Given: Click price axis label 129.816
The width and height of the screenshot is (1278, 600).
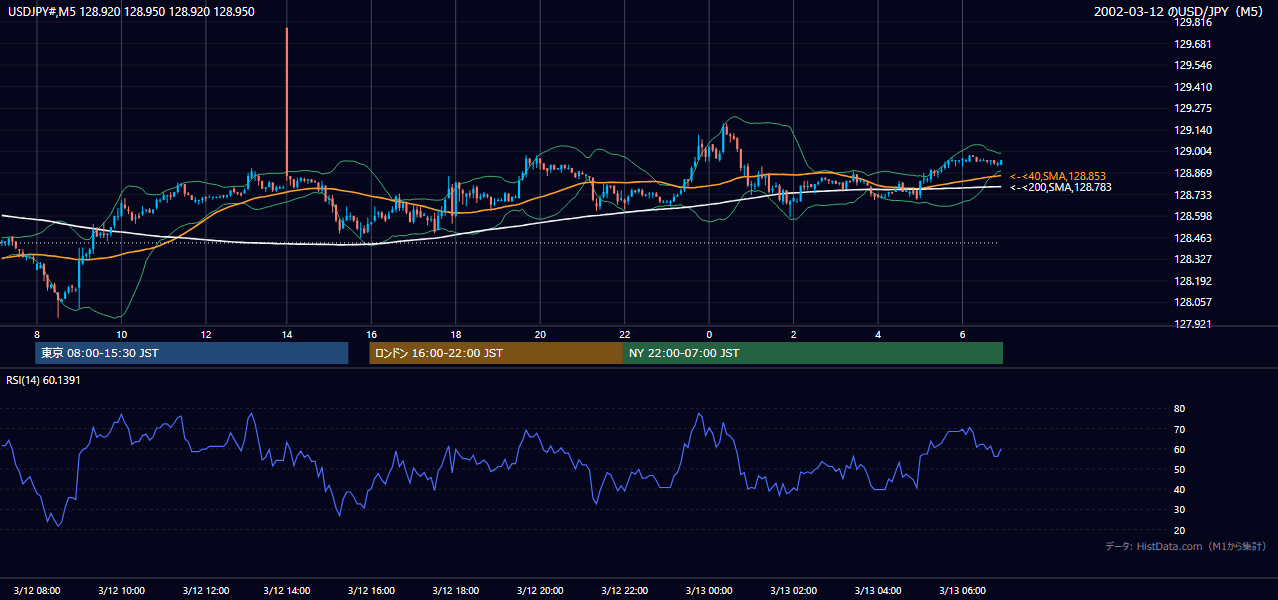Looking at the screenshot, I should tap(1193, 22).
